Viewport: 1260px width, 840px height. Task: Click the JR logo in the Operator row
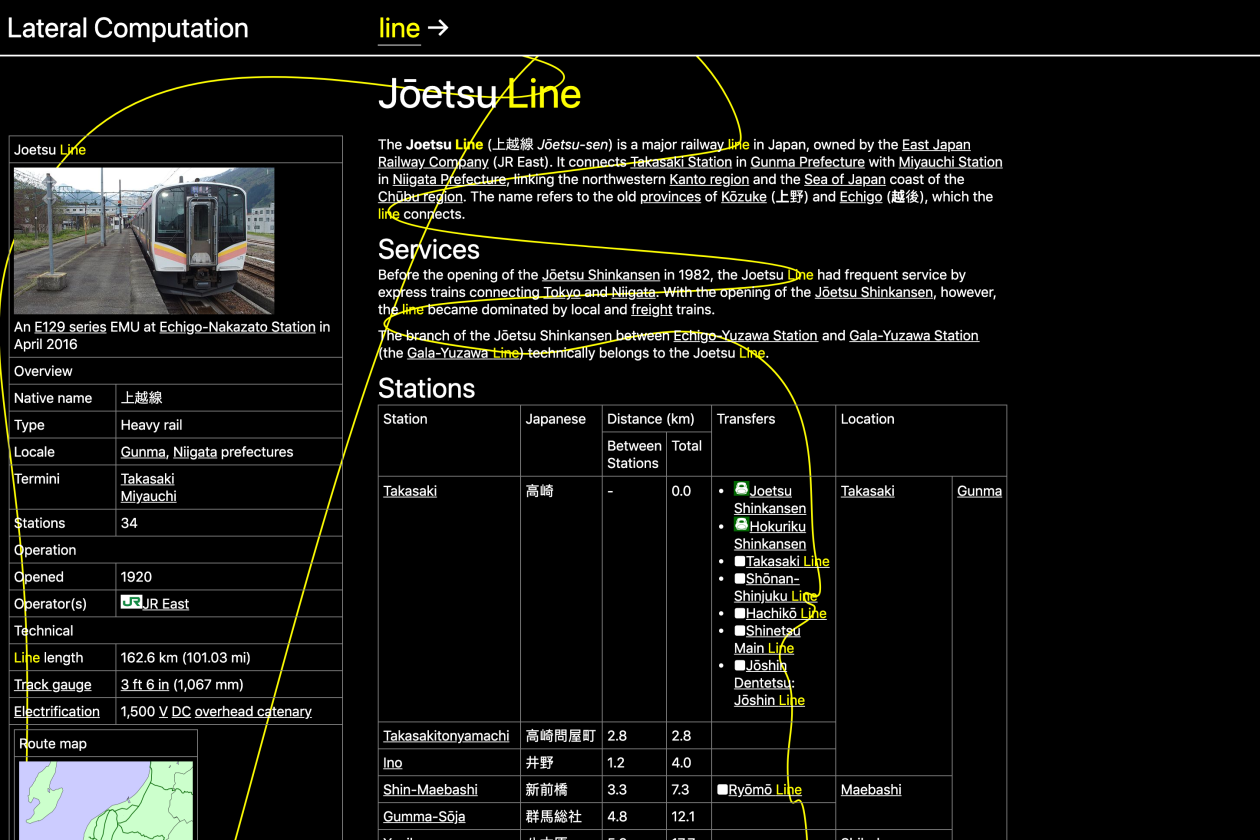coord(131,602)
